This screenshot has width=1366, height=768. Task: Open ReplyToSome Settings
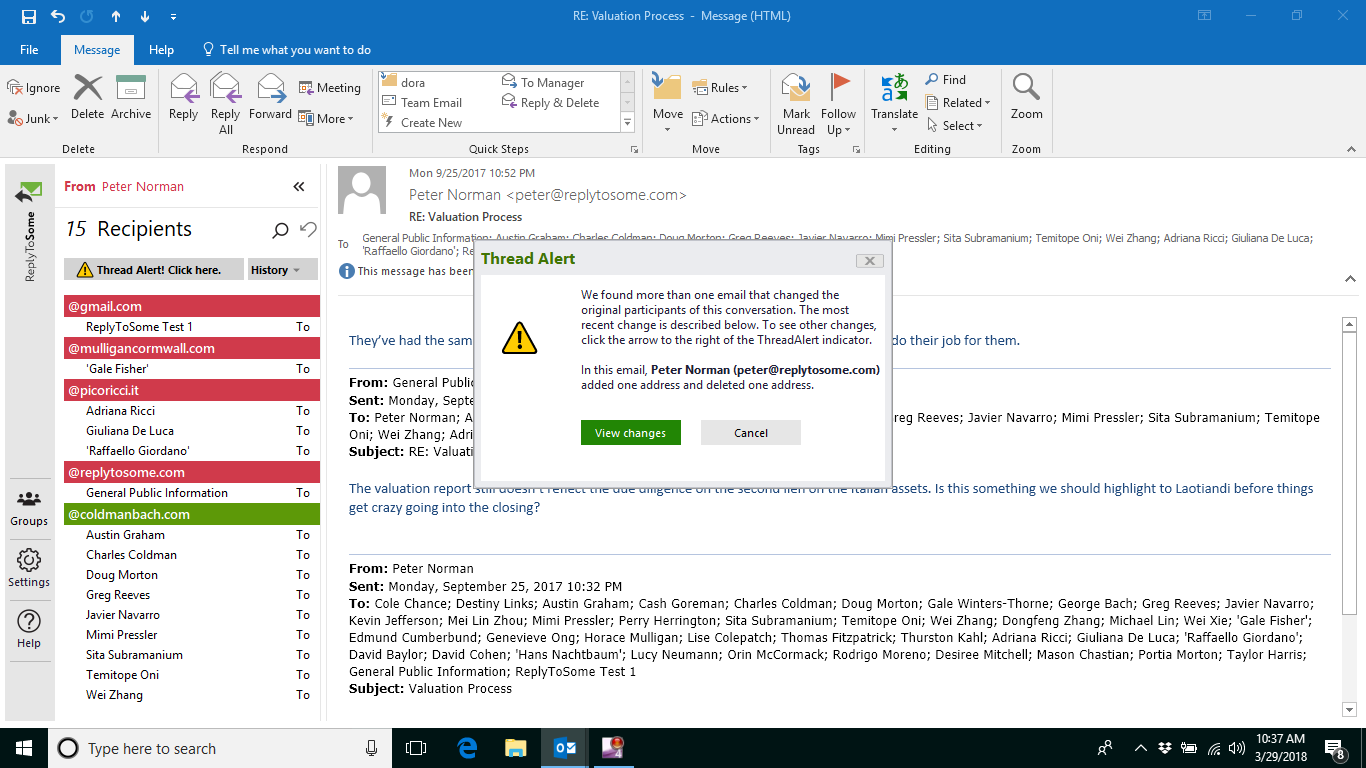point(29,568)
